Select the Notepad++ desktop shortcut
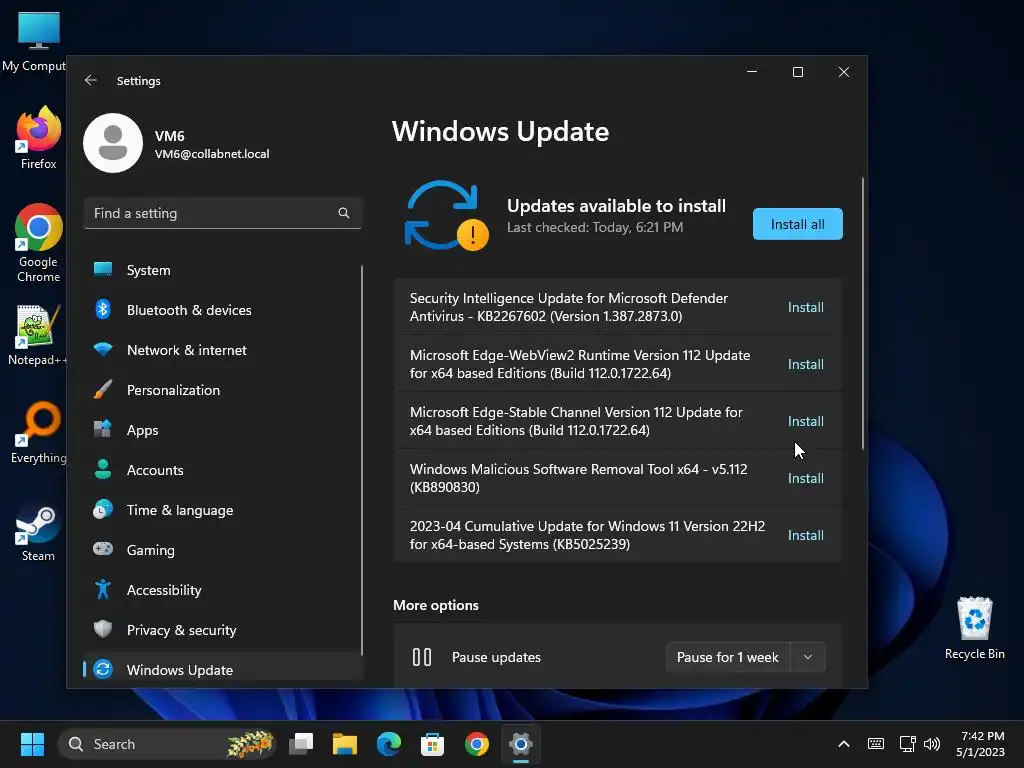Screen dimensions: 1024x768 [36, 335]
